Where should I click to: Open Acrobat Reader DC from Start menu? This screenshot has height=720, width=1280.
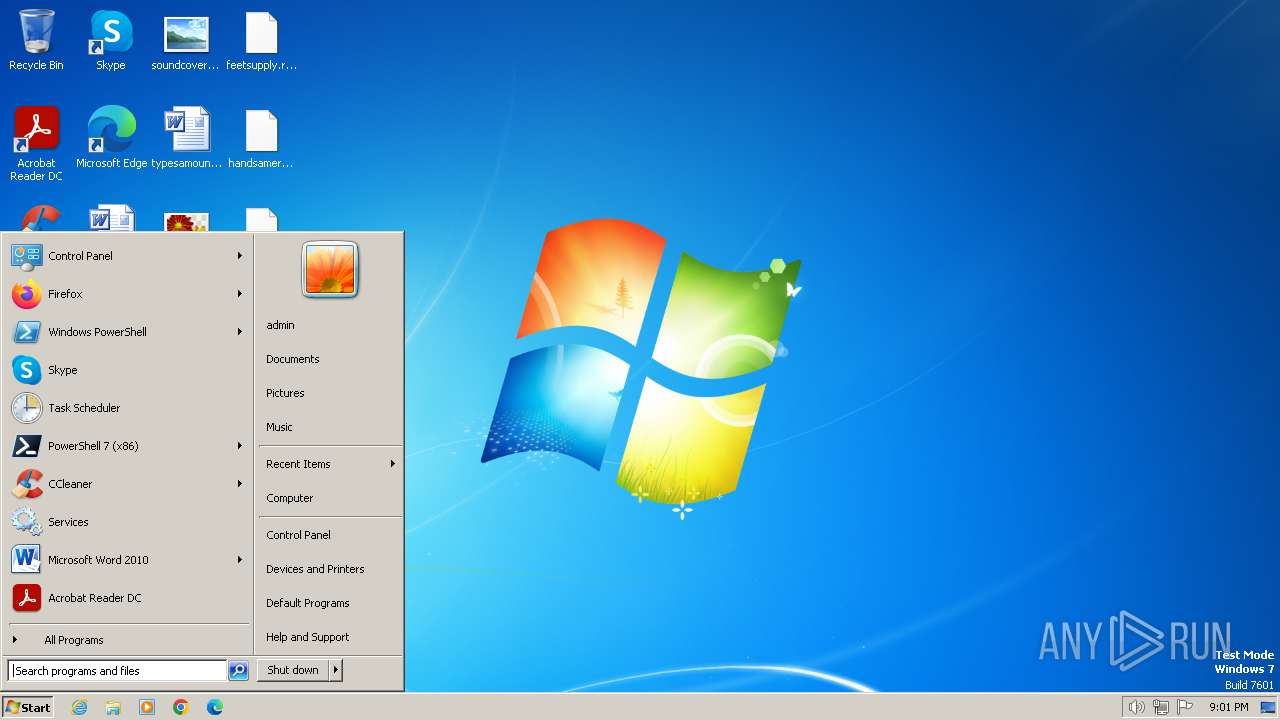point(128,598)
